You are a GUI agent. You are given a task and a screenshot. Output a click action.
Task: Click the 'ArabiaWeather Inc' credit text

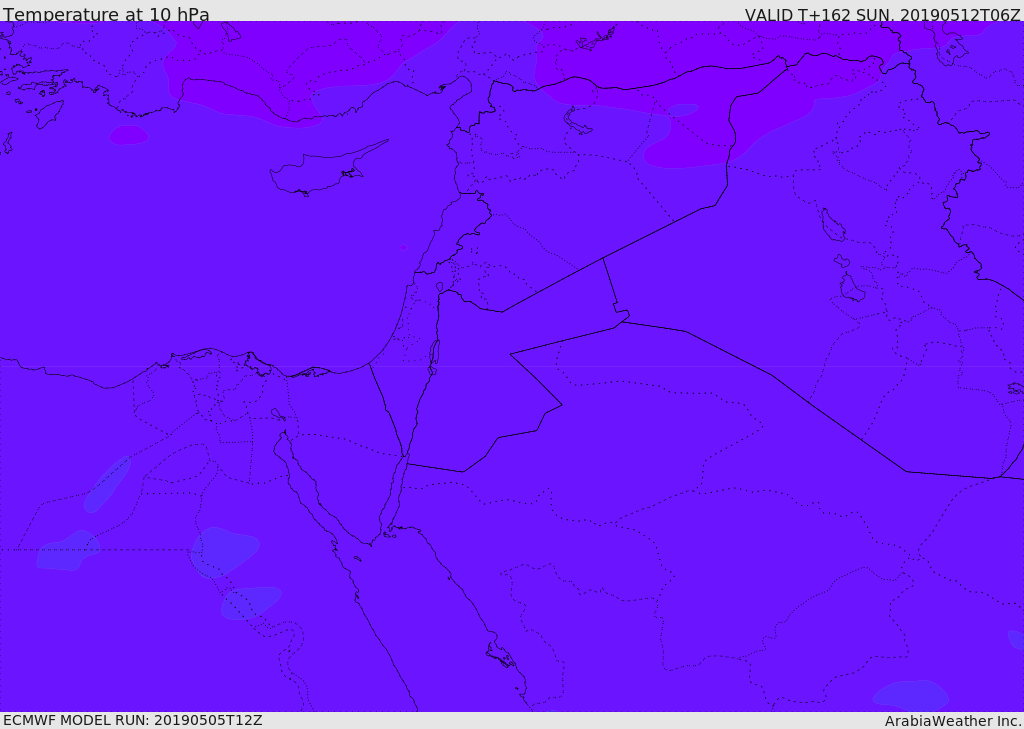tap(952, 721)
